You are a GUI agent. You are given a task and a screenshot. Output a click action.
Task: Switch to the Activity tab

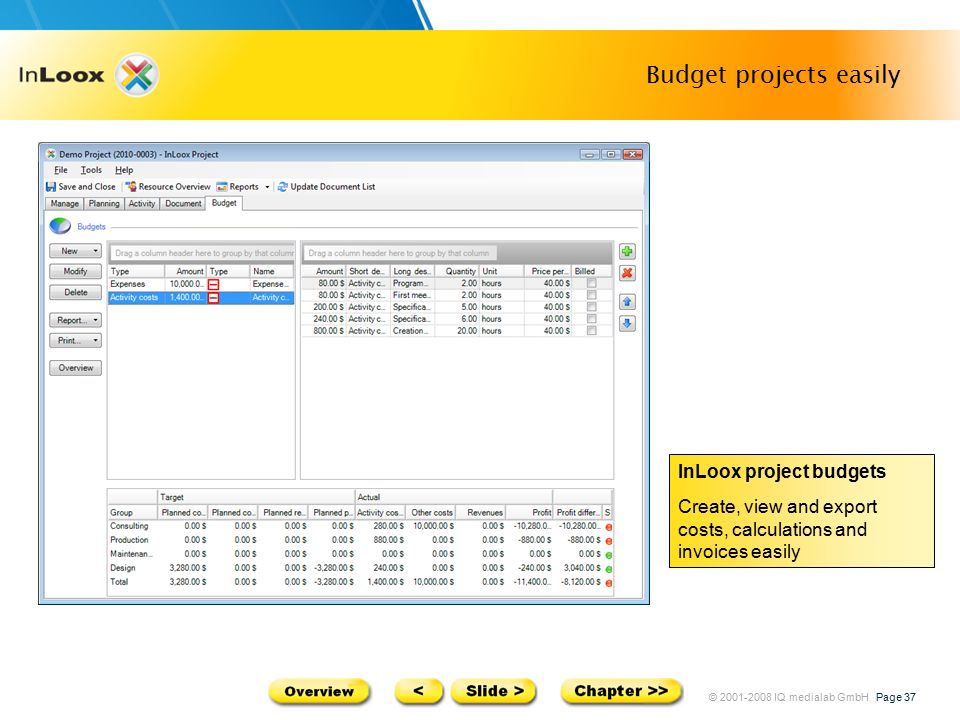[142, 204]
